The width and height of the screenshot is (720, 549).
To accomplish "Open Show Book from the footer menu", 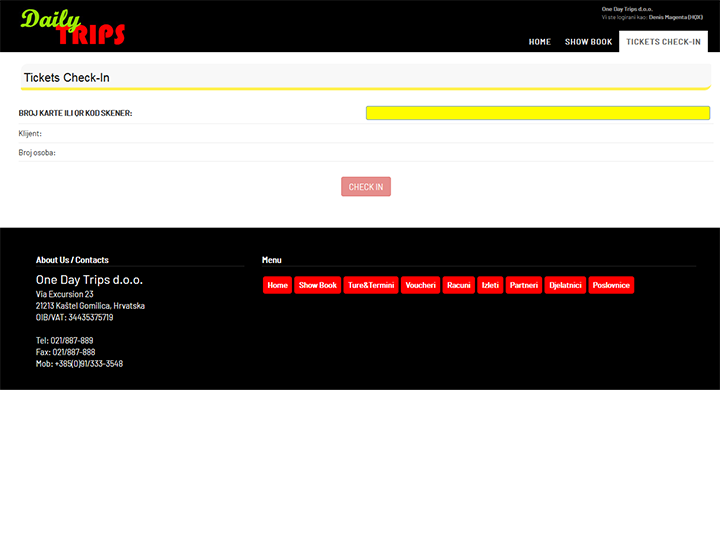I will click(318, 285).
